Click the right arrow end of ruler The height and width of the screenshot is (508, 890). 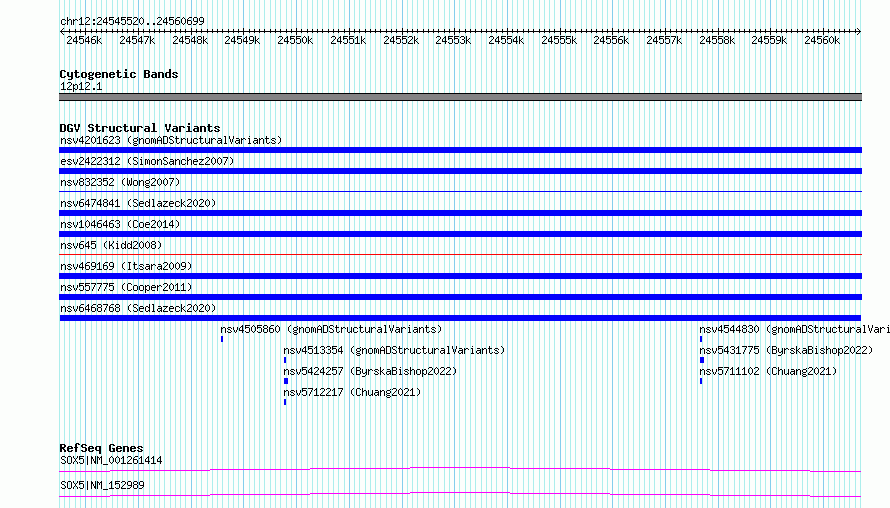pos(859,31)
